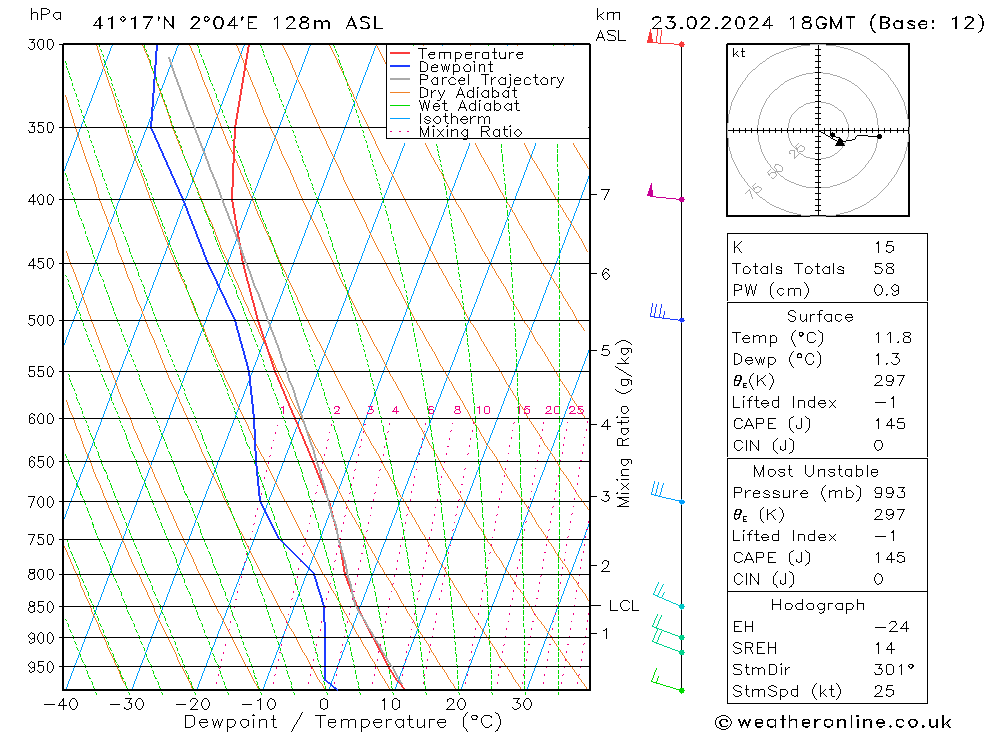Screen dimensions: 1000x733
Task: Click the K index value 15
Action: tap(885, 247)
